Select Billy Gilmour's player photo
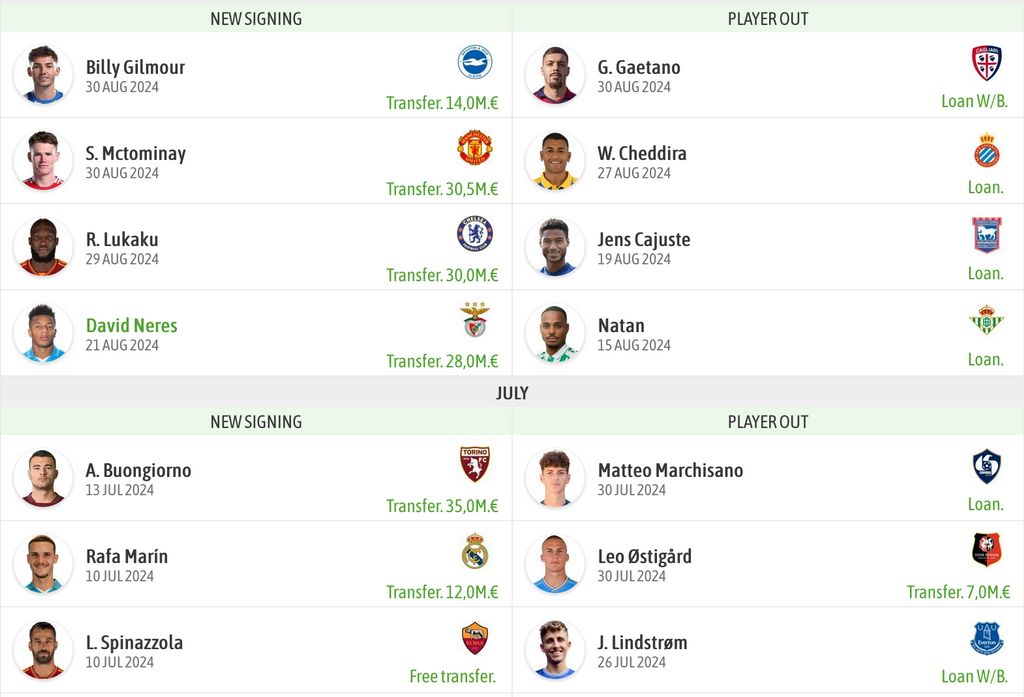1024x697 pixels. tap(43, 74)
